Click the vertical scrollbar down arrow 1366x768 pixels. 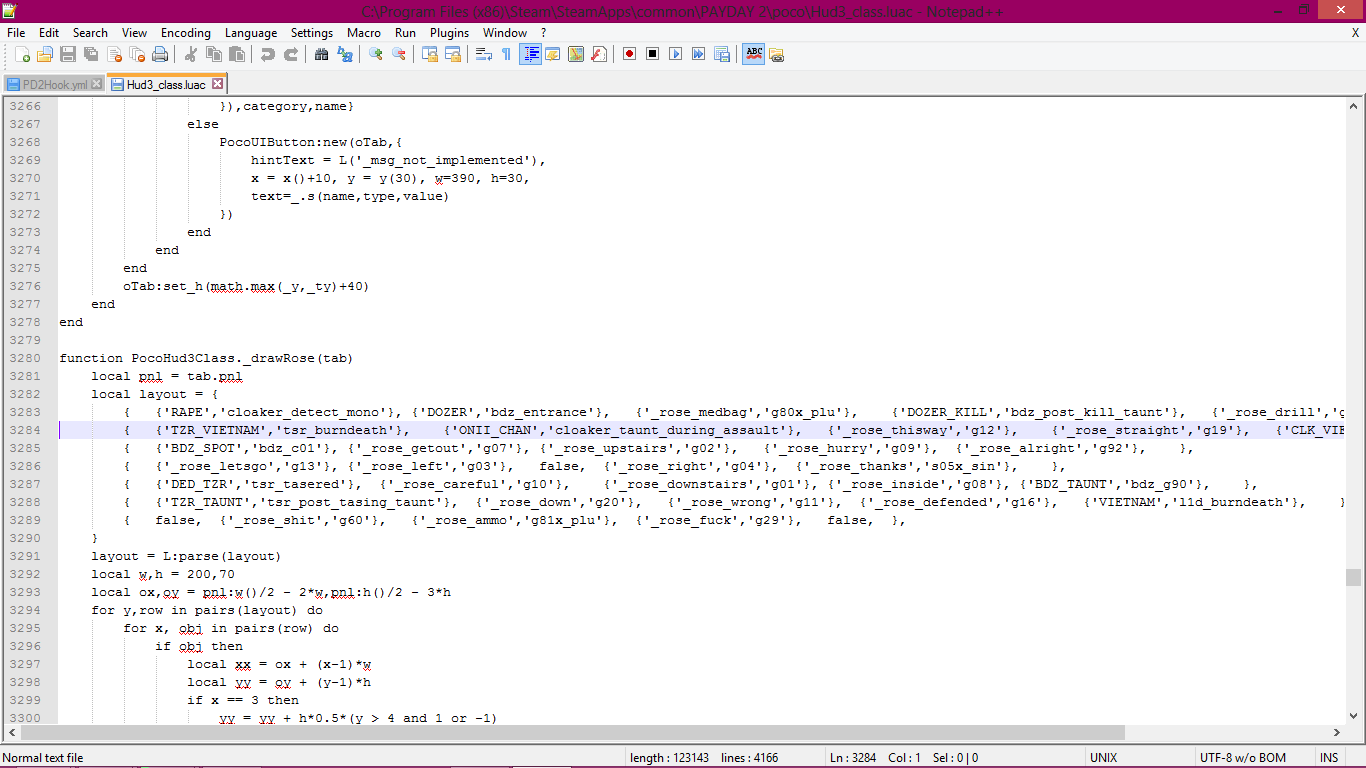[1353, 715]
